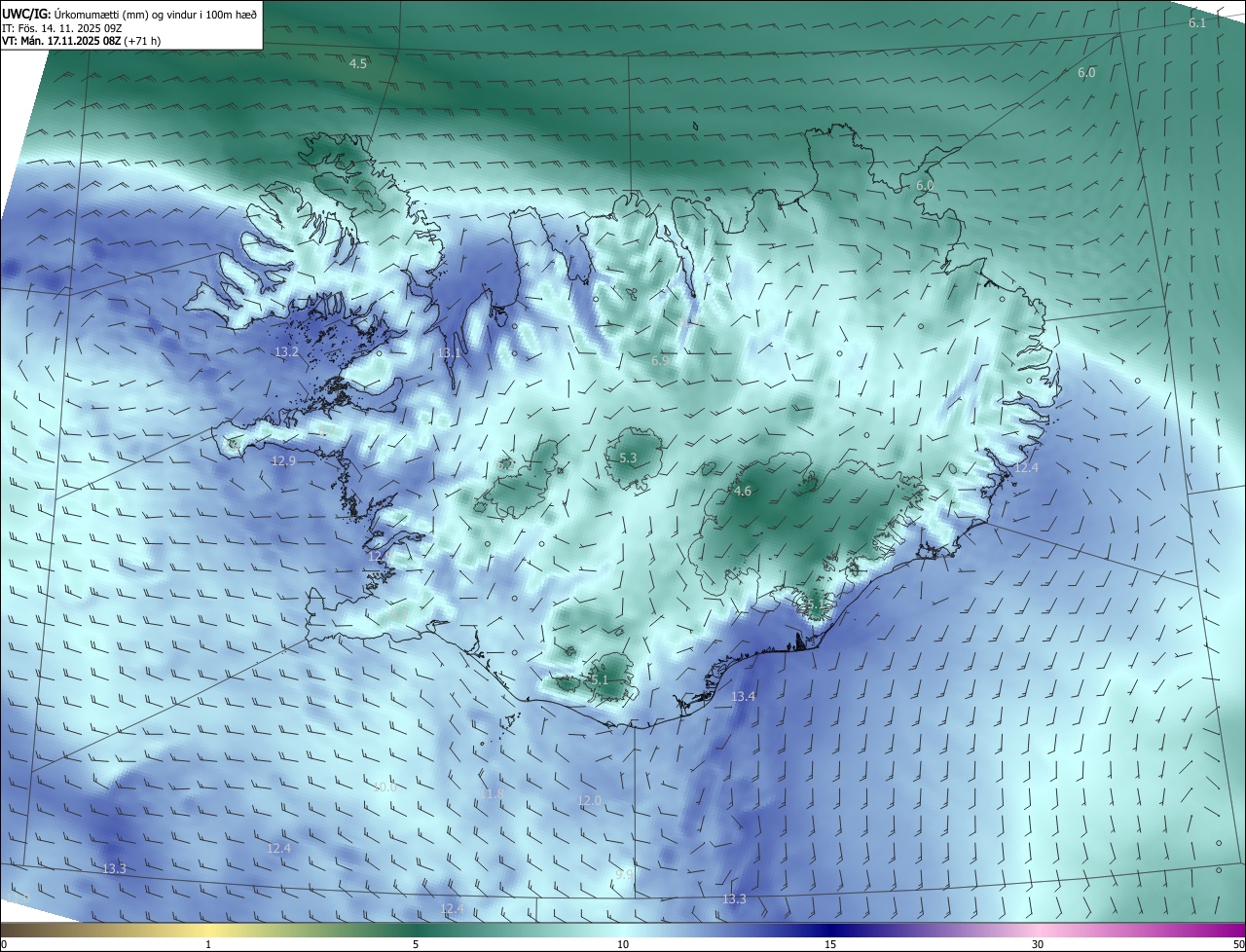The width and height of the screenshot is (1246, 952).
Task: Select the 13.4 value off the coast
Action: (743, 697)
